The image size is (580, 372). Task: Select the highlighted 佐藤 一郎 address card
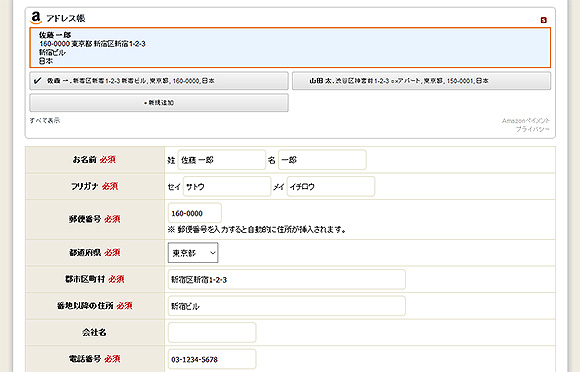tap(290, 48)
